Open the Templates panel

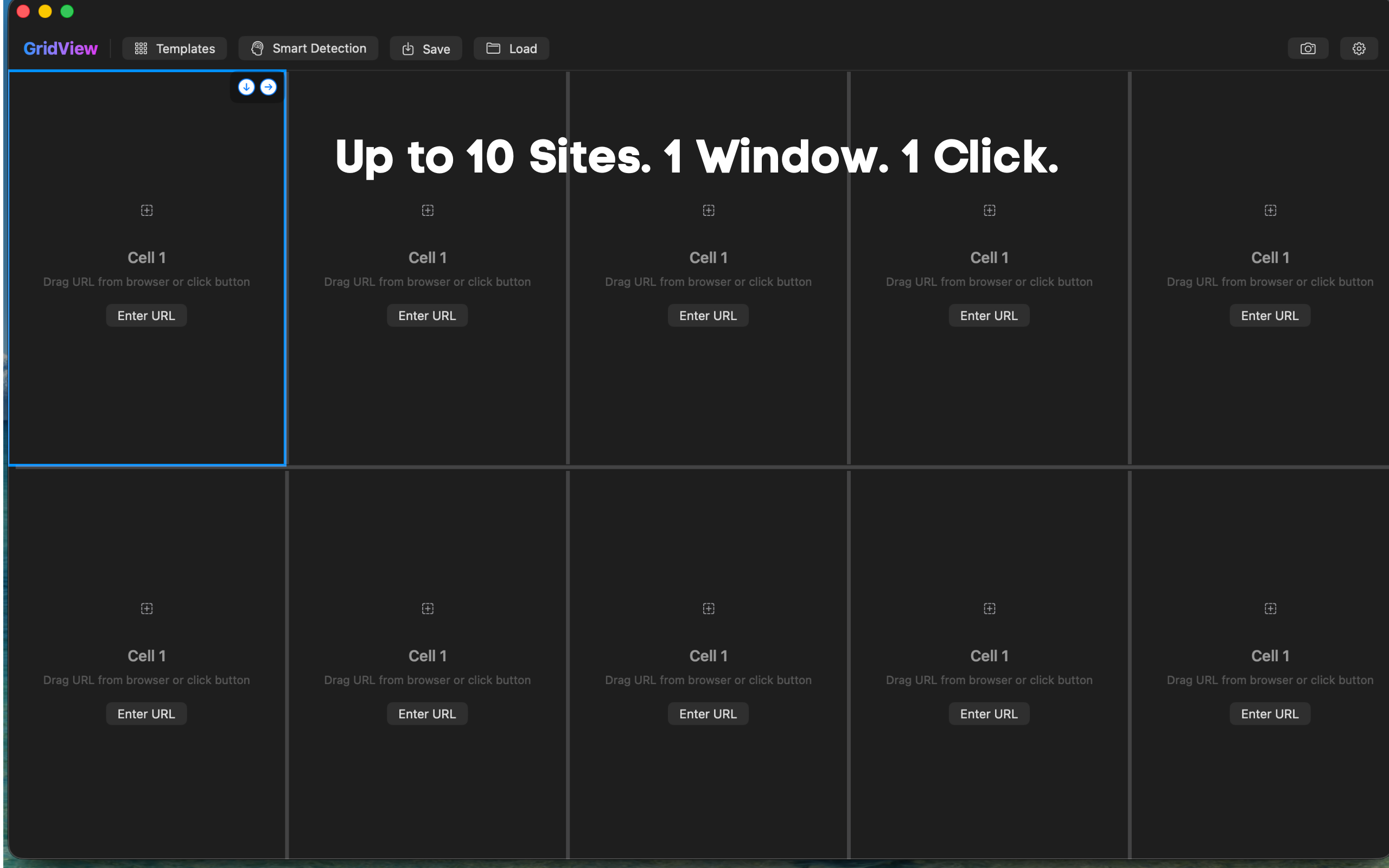tap(174, 48)
